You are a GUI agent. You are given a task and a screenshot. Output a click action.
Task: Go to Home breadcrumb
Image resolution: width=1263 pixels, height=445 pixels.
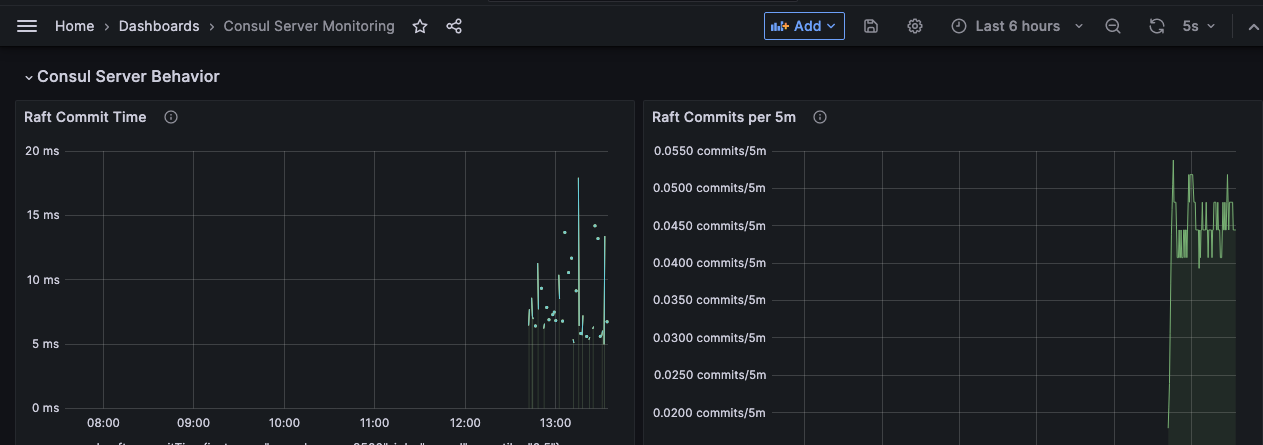tap(74, 26)
